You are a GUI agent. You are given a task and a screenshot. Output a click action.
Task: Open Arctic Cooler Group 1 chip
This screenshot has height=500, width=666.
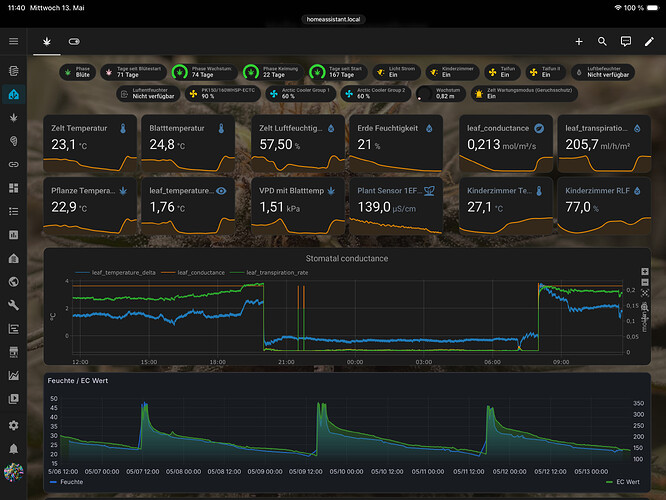pos(300,93)
